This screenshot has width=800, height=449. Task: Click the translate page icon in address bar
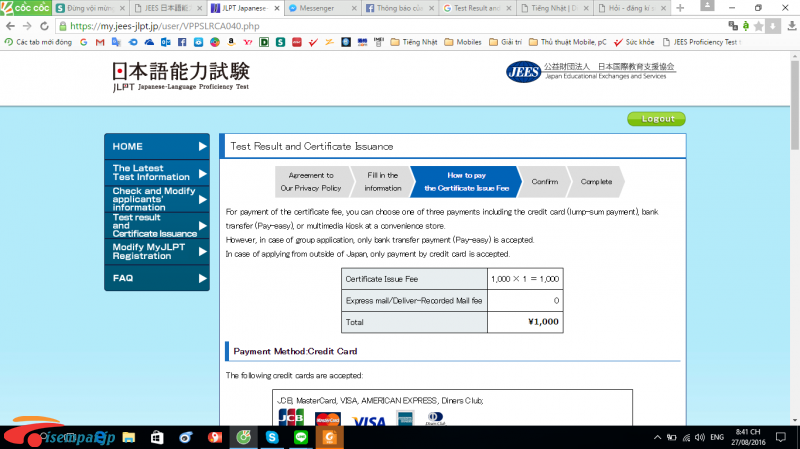coord(733,26)
